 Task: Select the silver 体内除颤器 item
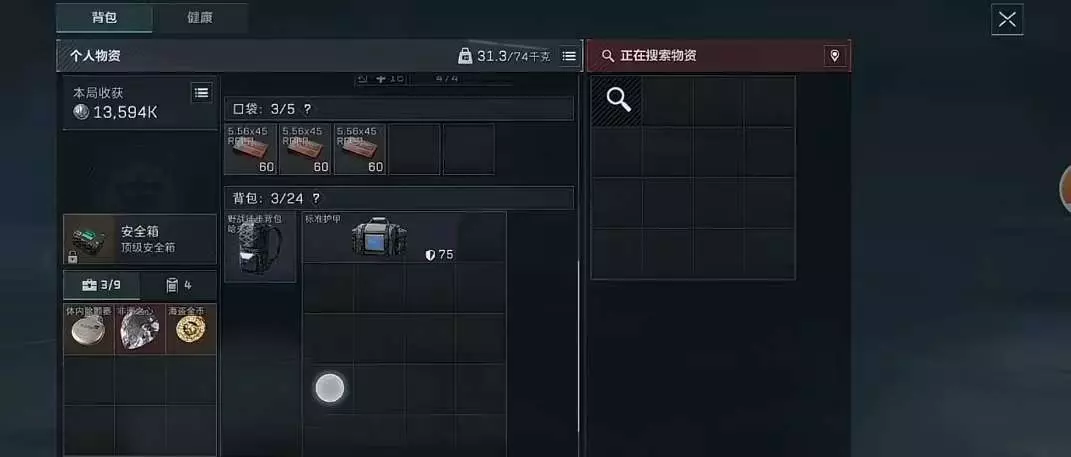tap(89, 329)
